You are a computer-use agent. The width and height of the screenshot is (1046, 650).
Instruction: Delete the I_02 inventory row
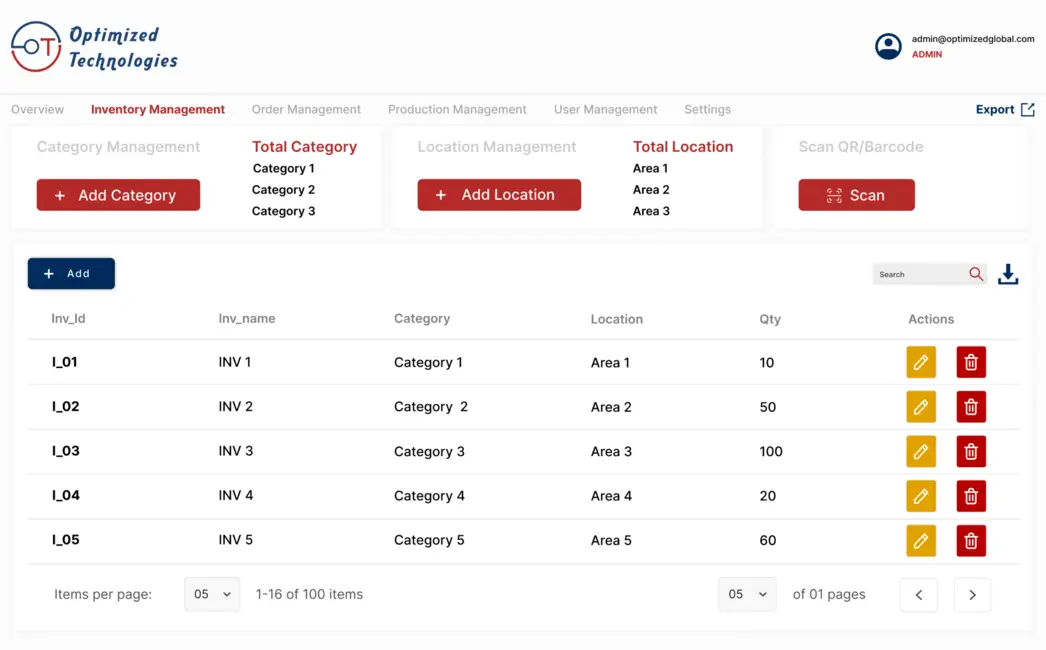971,407
